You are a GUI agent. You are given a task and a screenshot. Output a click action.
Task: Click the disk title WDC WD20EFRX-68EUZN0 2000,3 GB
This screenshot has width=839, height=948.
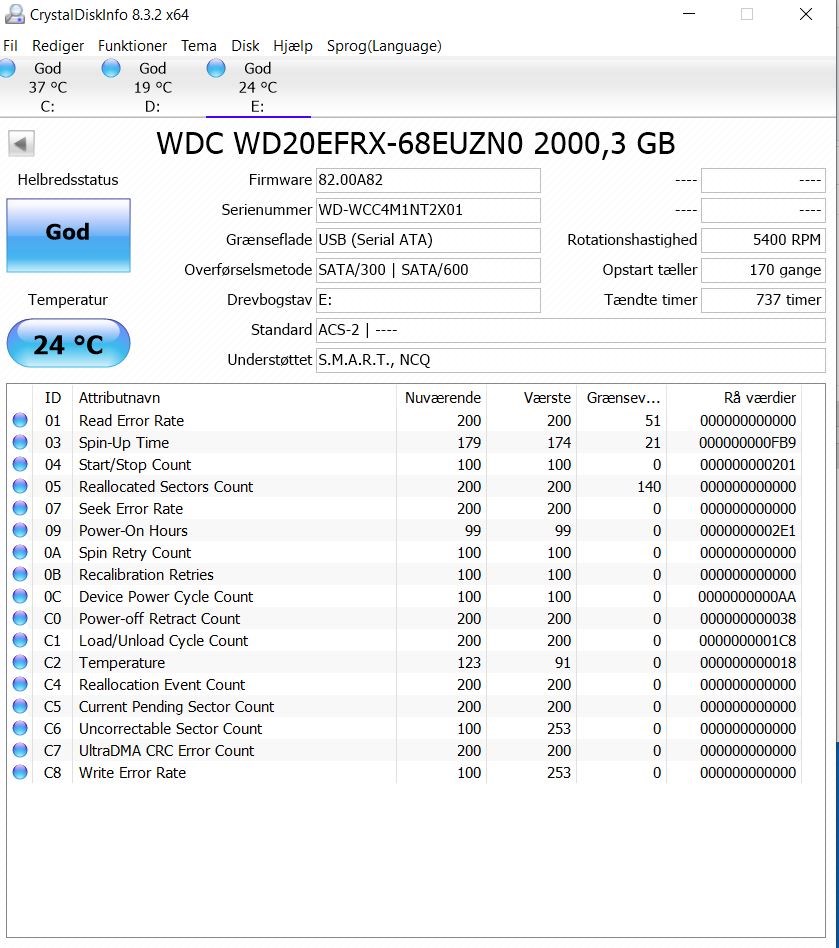coord(416,144)
